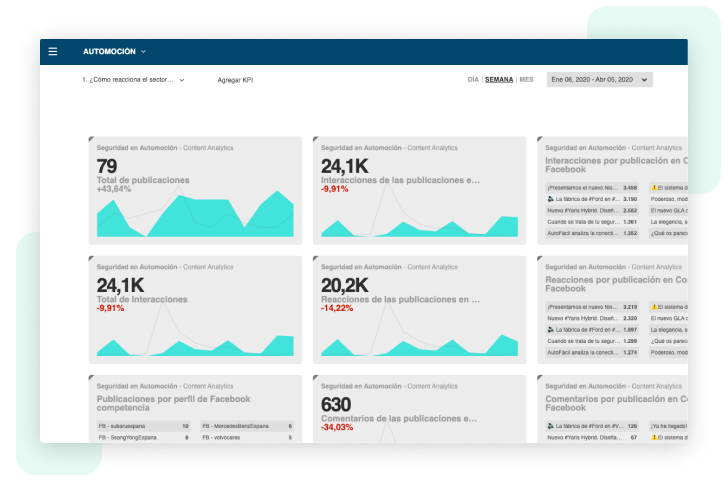Click corner flag icon on Total de Interacciones card

click(x=91, y=258)
